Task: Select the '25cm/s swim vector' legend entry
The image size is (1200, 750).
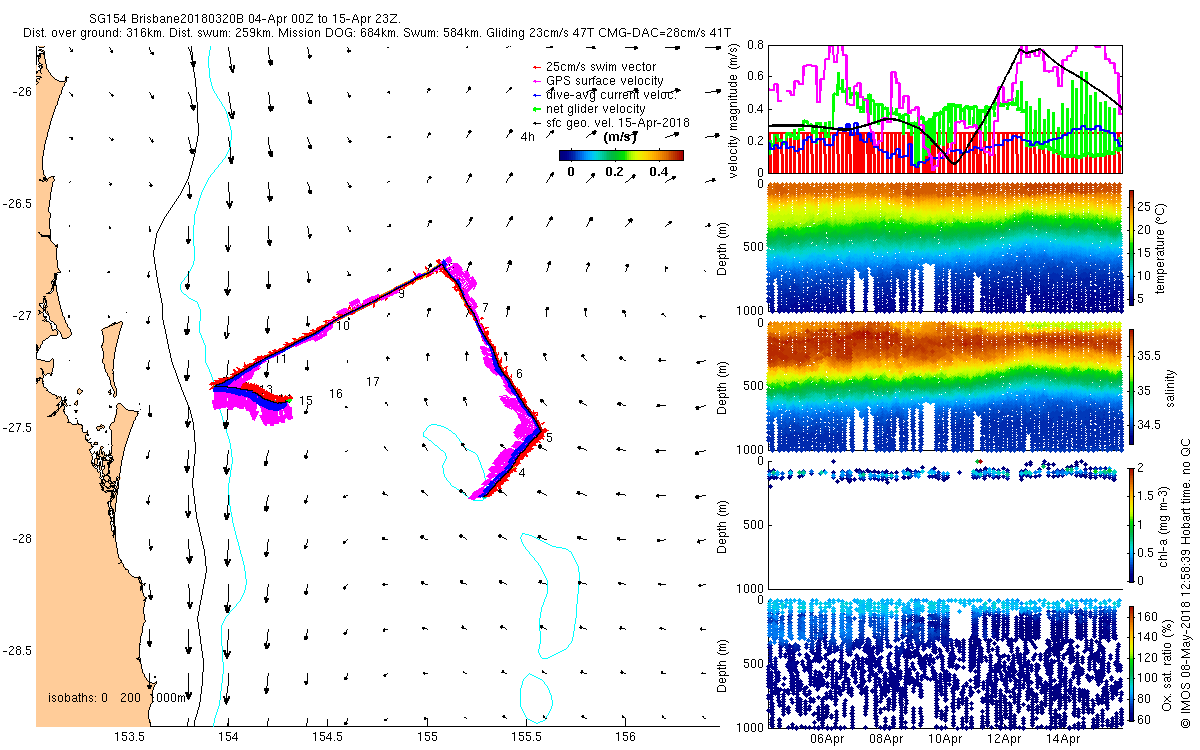Action: [x=592, y=67]
